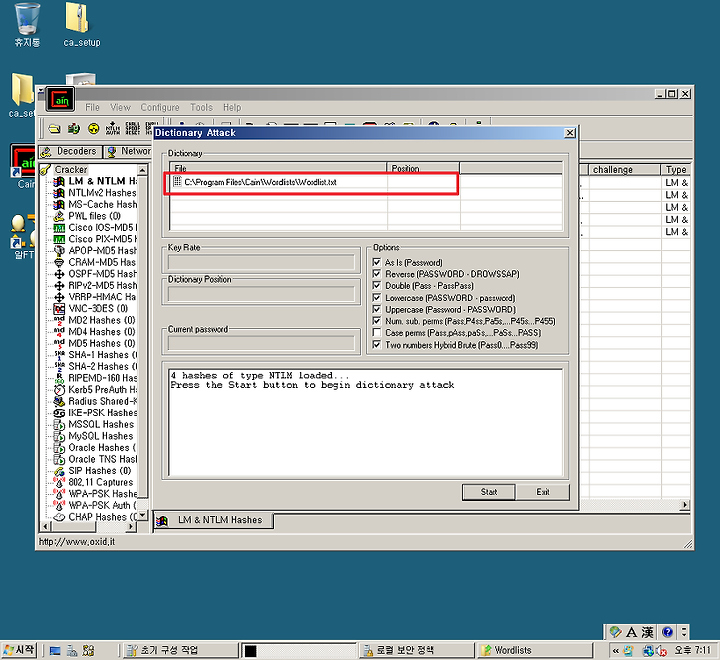Toggle Reverse (PASSWORD - DROWSSAP) option
The image size is (720, 660).
[x=377, y=274]
